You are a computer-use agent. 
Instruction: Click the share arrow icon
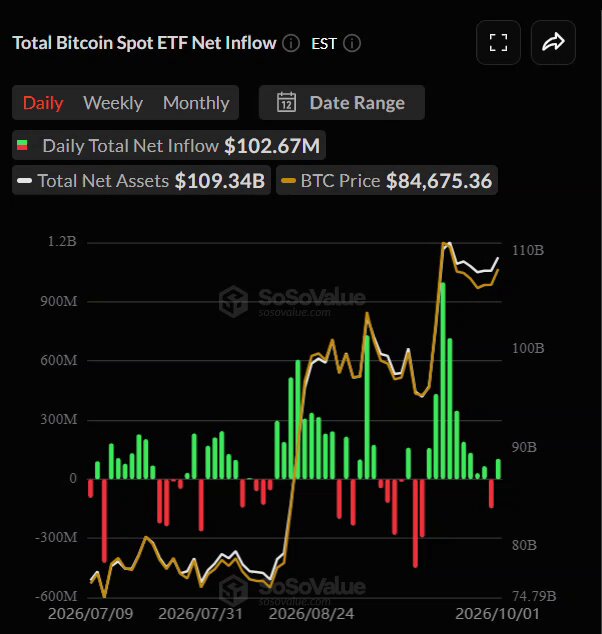pos(553,42)
